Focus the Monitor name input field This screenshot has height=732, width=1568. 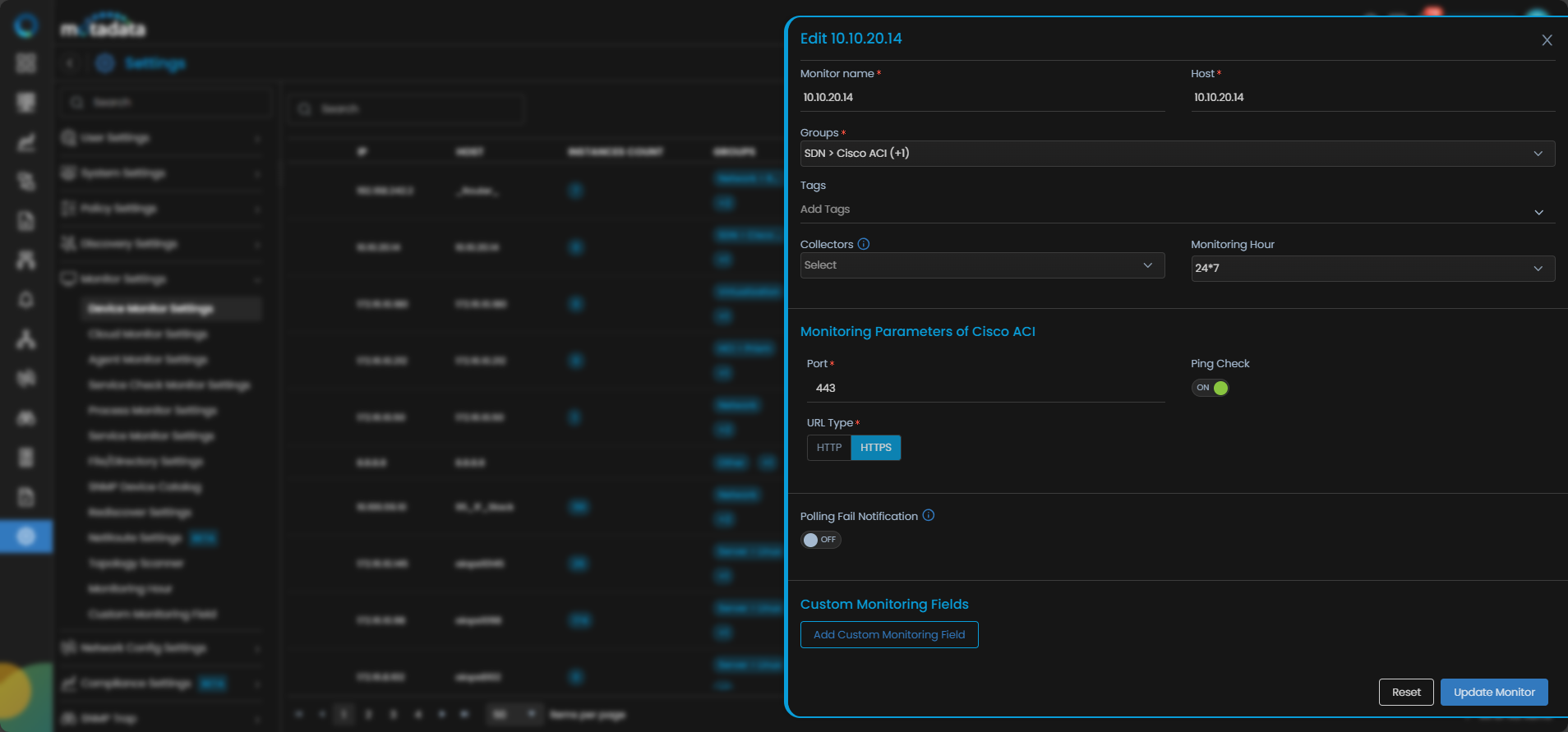pos(982,98)
